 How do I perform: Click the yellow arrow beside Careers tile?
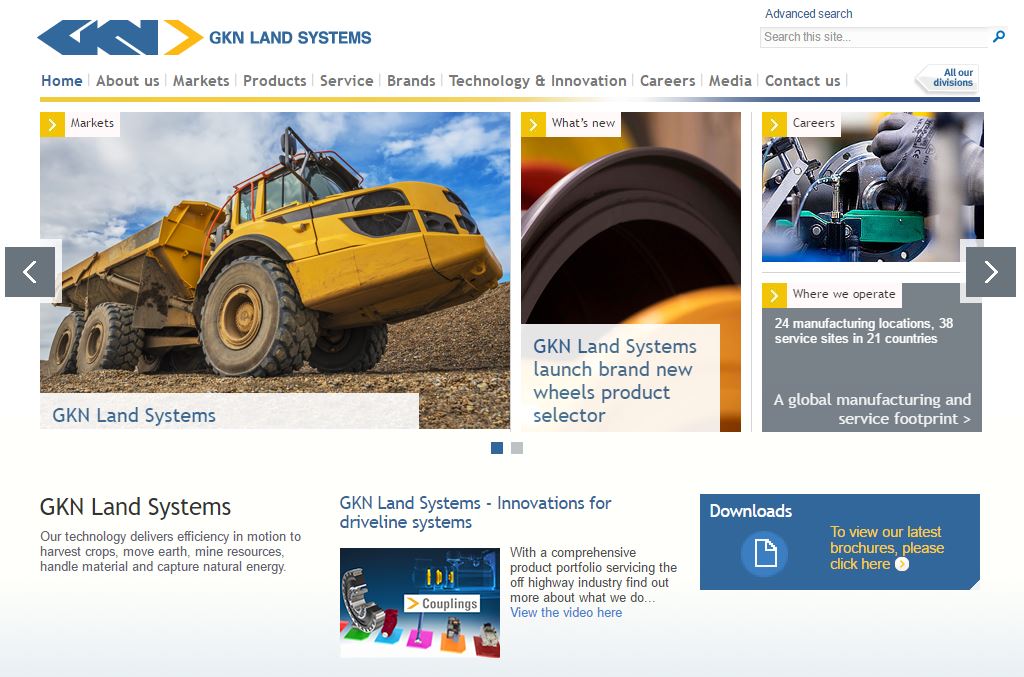774,124
